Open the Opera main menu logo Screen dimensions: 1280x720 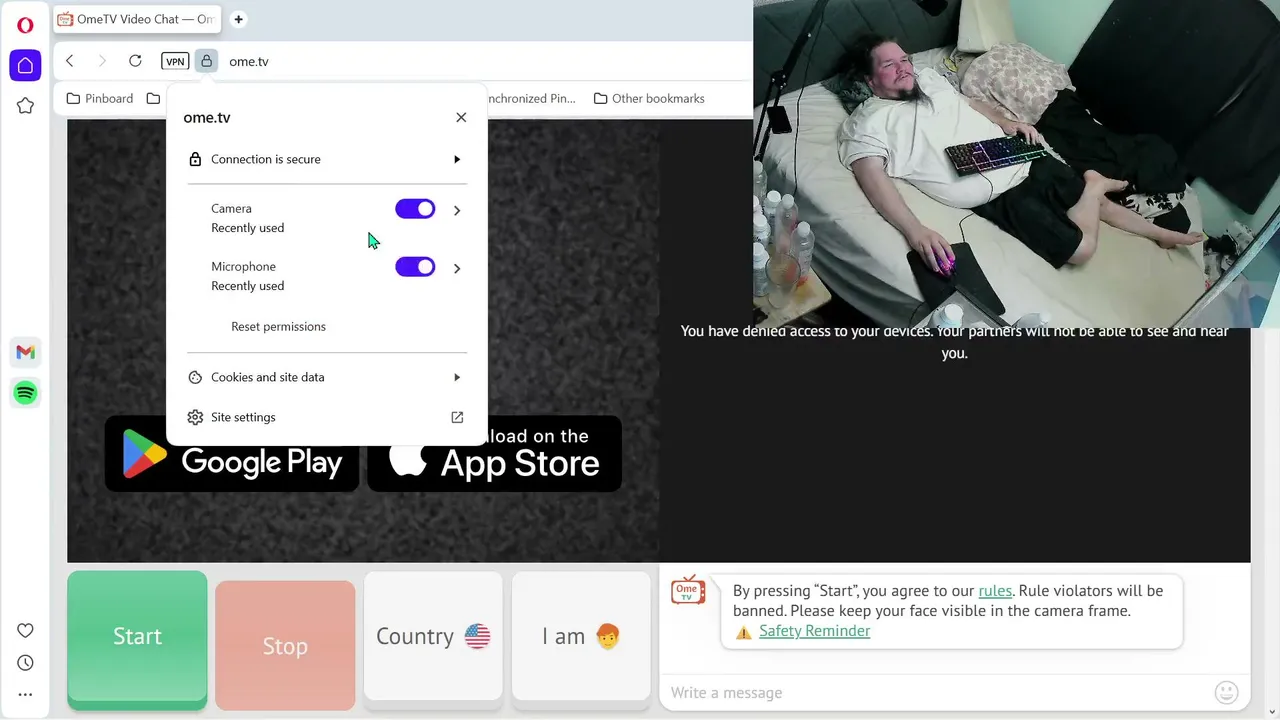(x=25, y=25)
